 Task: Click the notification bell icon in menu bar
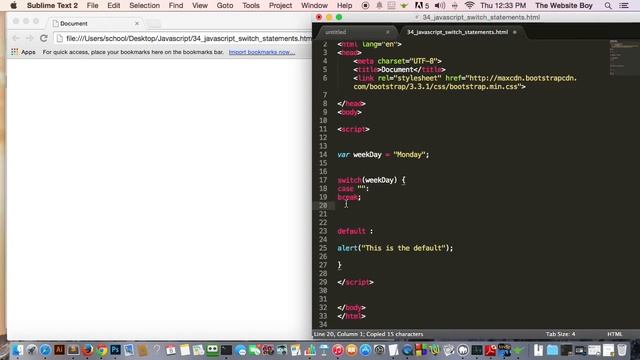[x=379, y=5]
